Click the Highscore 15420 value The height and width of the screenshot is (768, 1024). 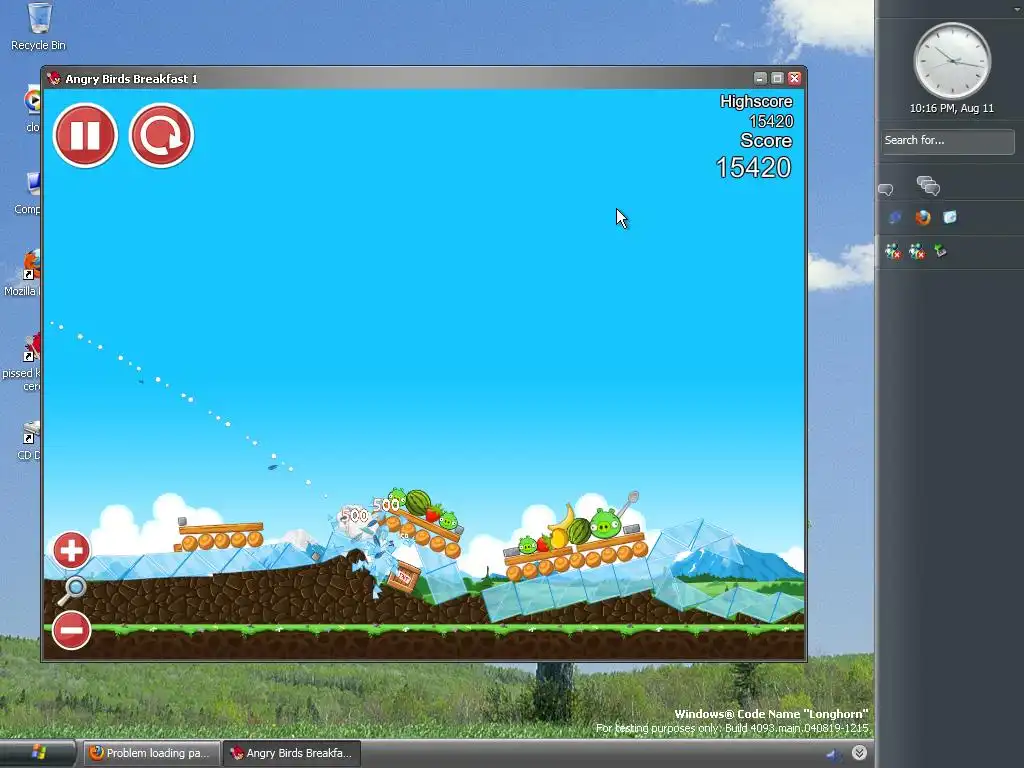click(771, 121)
